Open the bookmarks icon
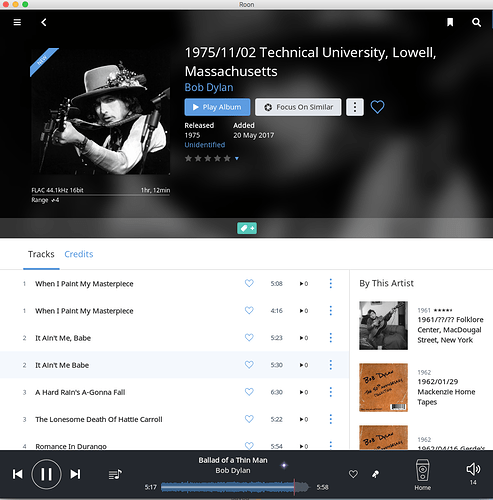 click(450, 22)
